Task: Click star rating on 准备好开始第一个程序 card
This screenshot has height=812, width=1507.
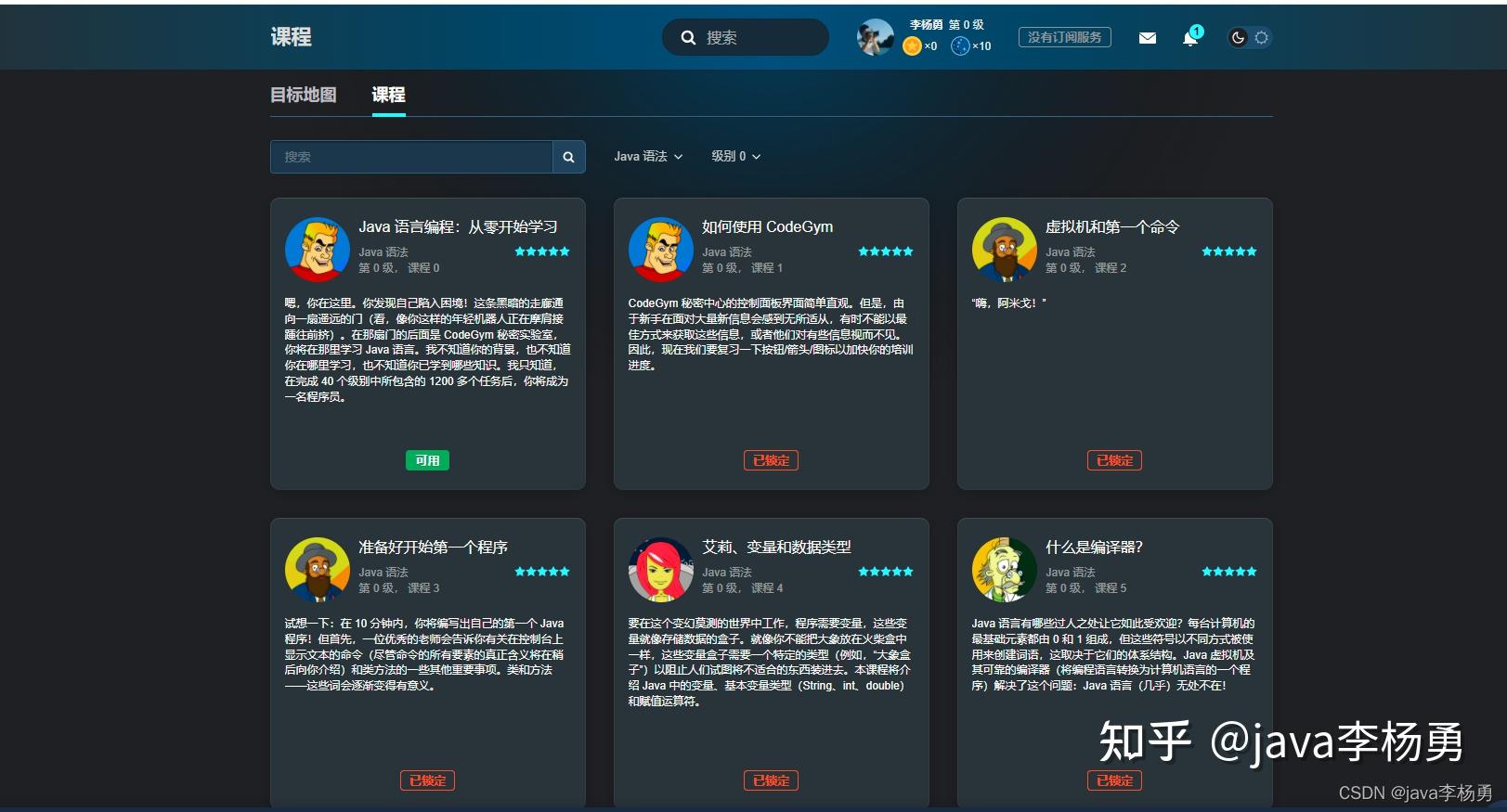Action: 542,572
